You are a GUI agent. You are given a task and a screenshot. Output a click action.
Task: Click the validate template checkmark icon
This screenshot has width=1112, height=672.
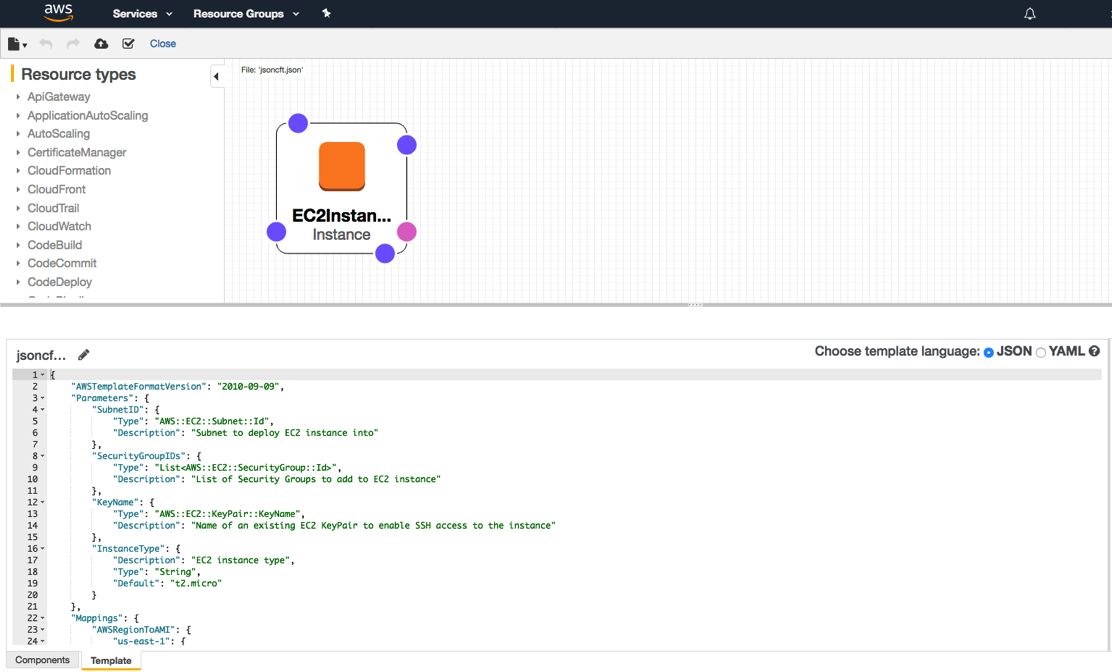(128, 44)
